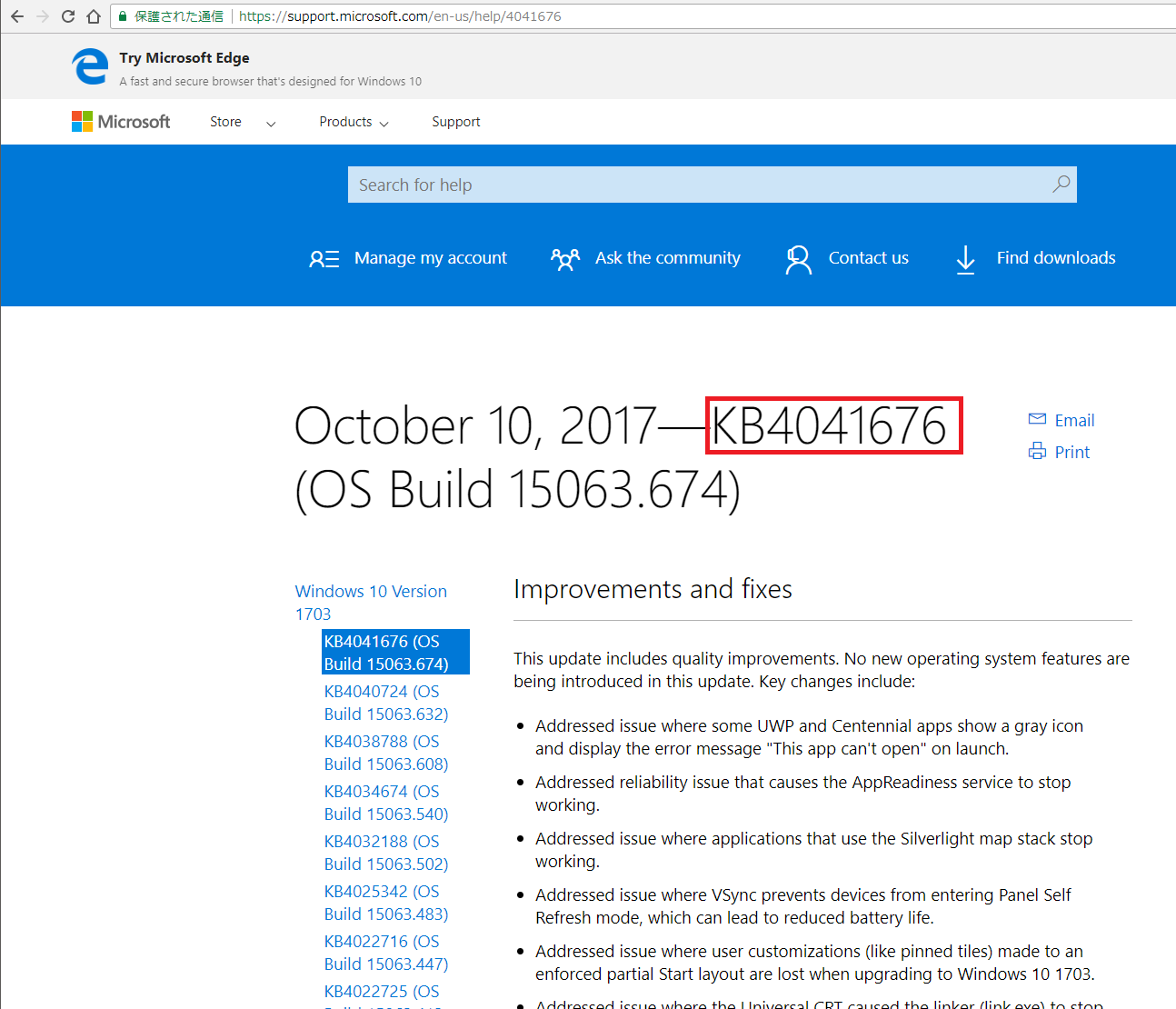Click the Email link text
The width and height of the screenshot is (1176, 1009).
pyautogui.click(x=1074, y=420)
